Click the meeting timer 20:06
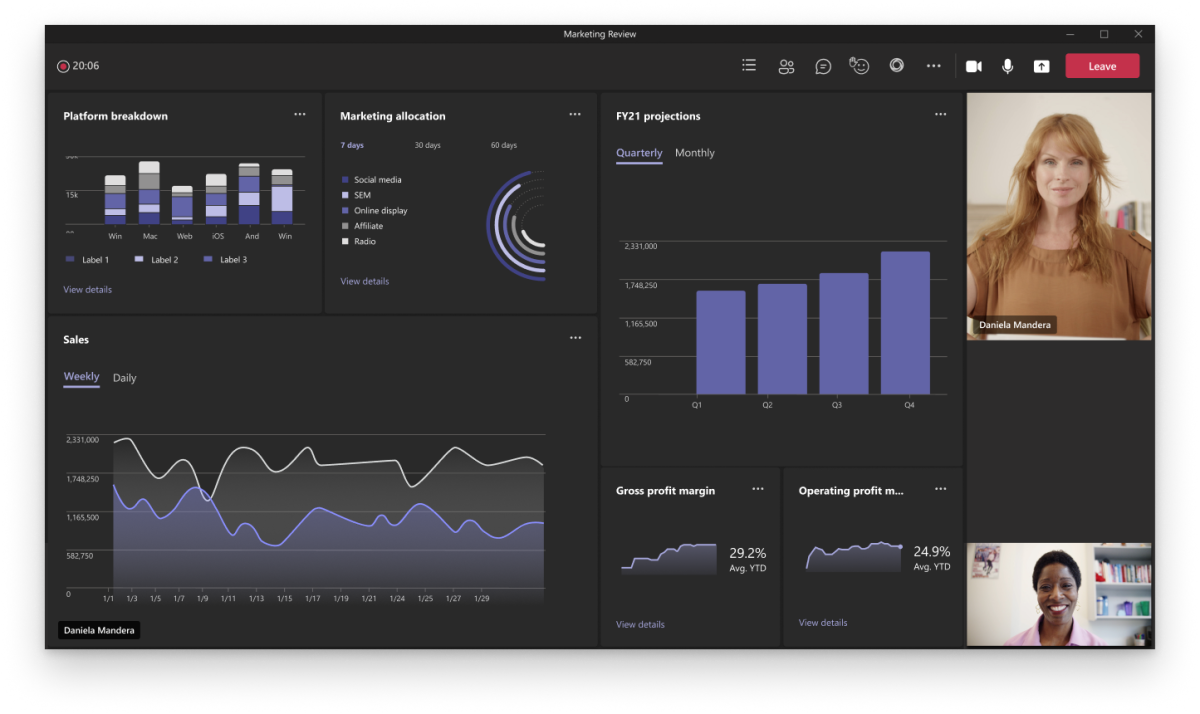 (86, 66)
